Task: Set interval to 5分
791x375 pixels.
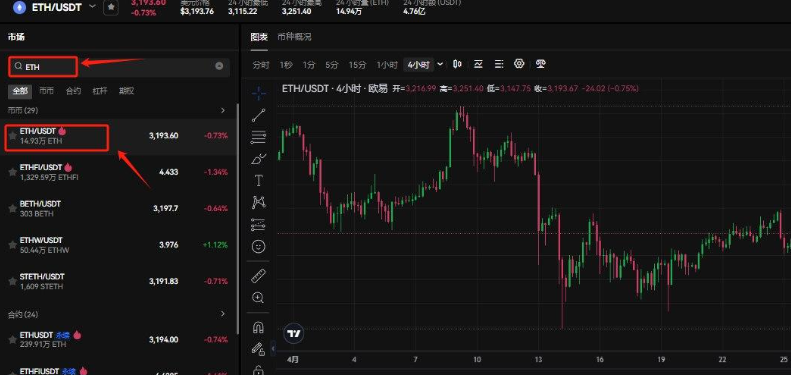Action: (x=331, y=65)
